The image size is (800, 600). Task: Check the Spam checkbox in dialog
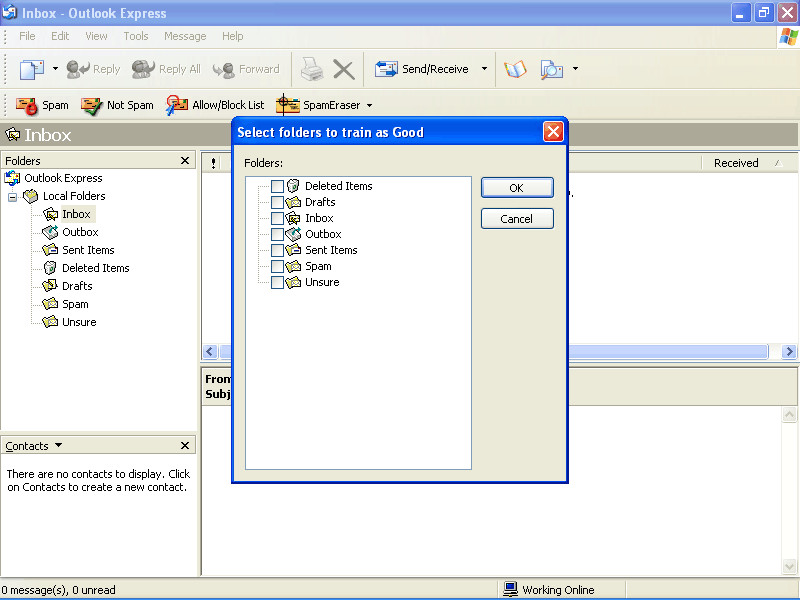click(x=277, y=266)
